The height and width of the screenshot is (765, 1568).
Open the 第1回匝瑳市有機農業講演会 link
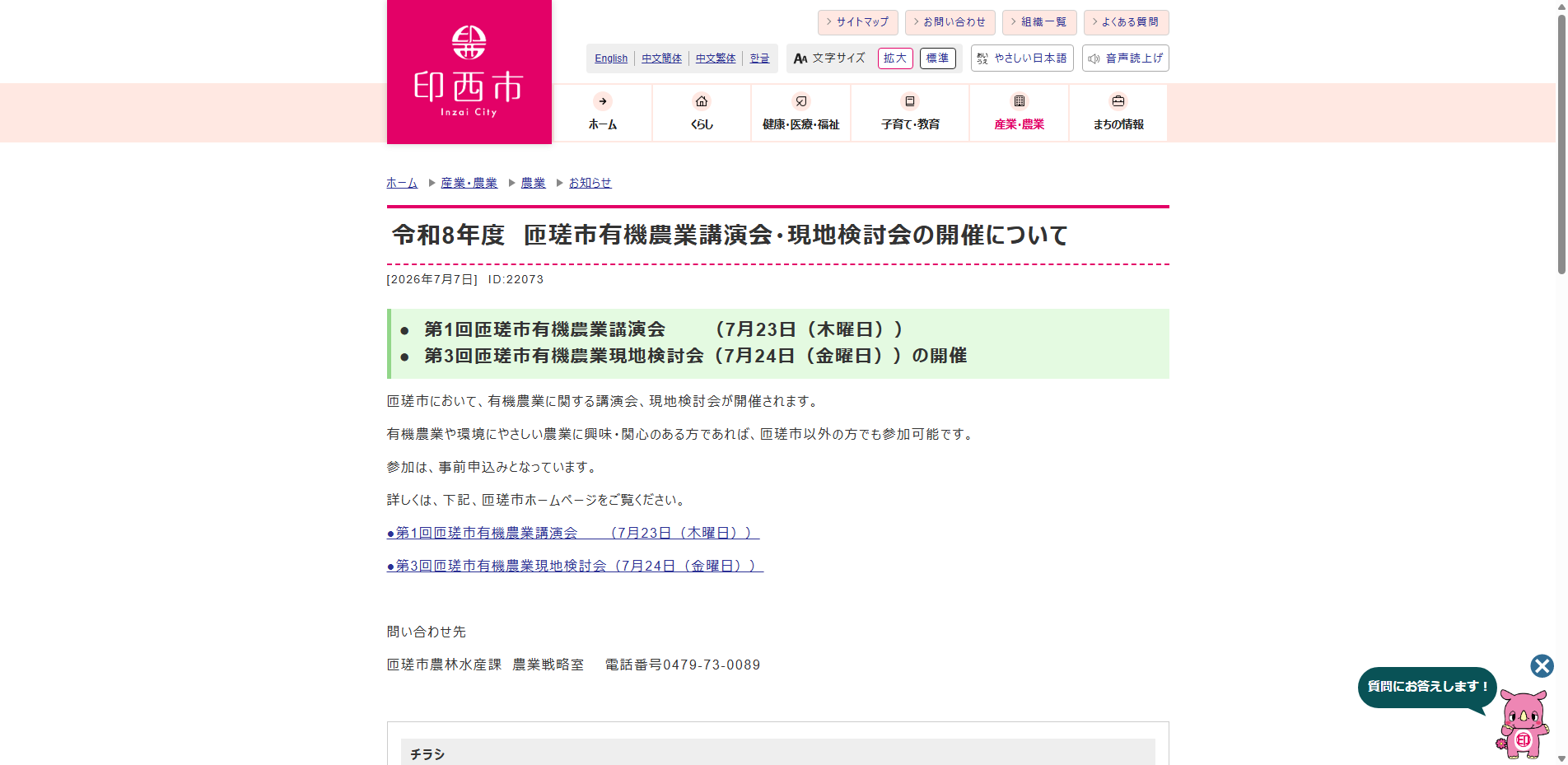click(573, 534)
